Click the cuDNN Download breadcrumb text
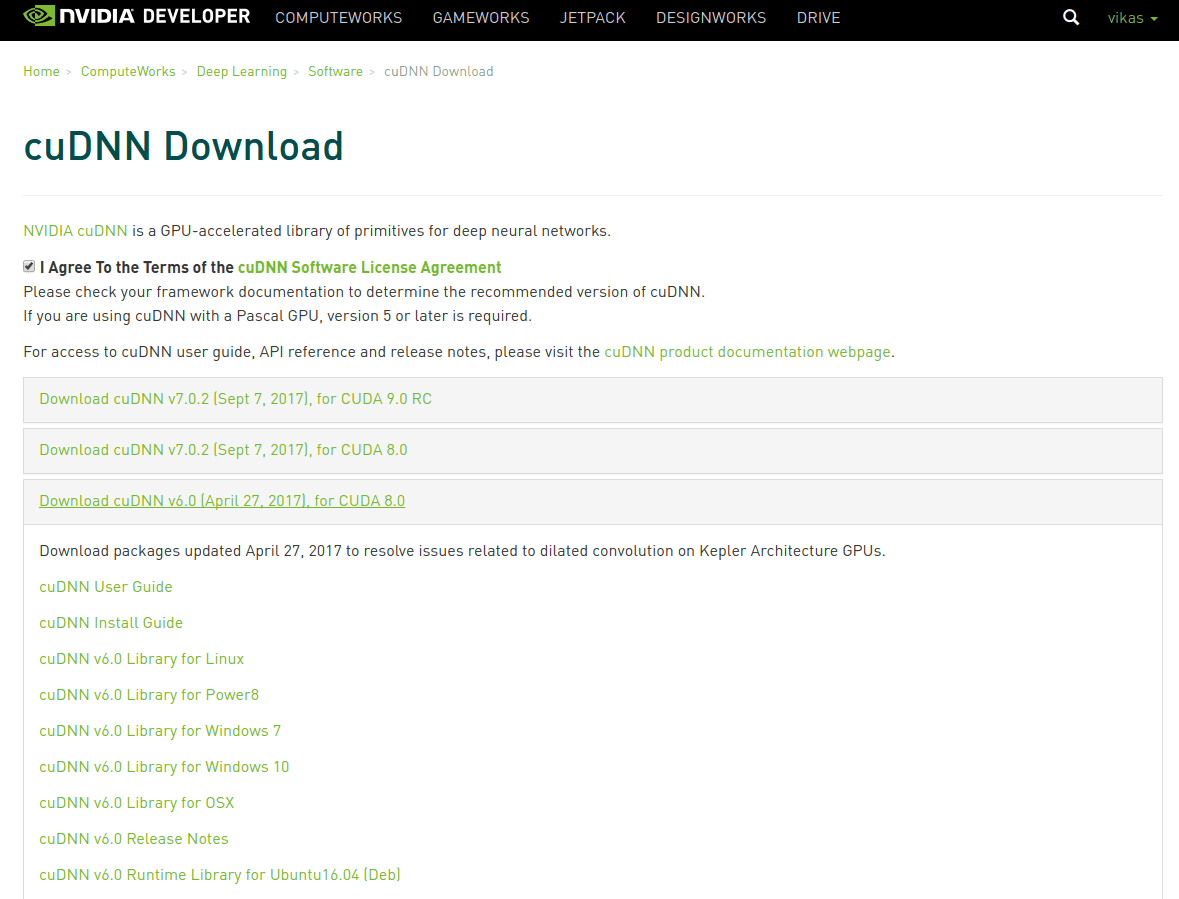Image resolution: width=1179 pixels, height=899 pixels. point(438,71)
